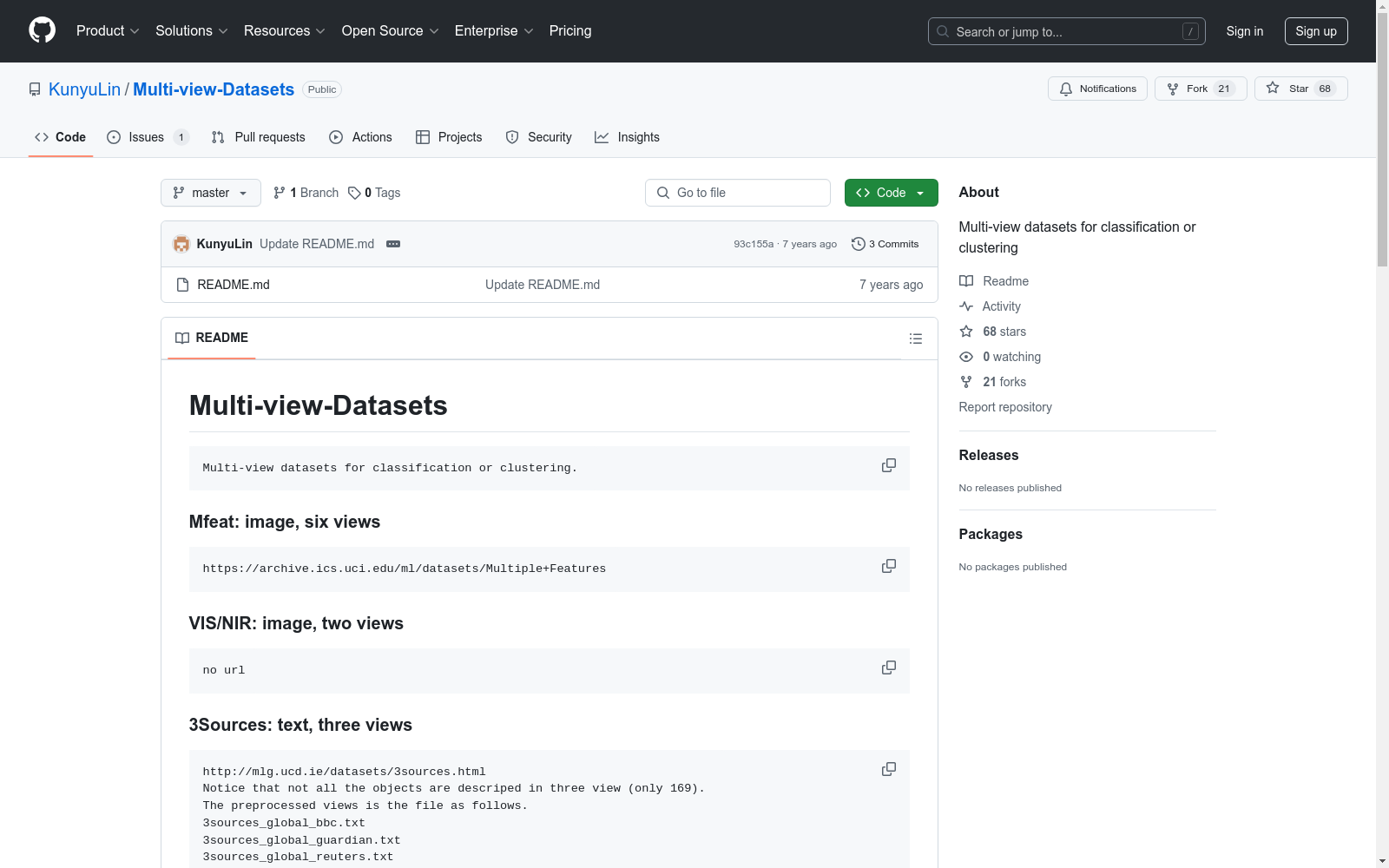Open the green Code dropdown
This screenshot has width=1389, height=868.
click(x=891, y=193)
